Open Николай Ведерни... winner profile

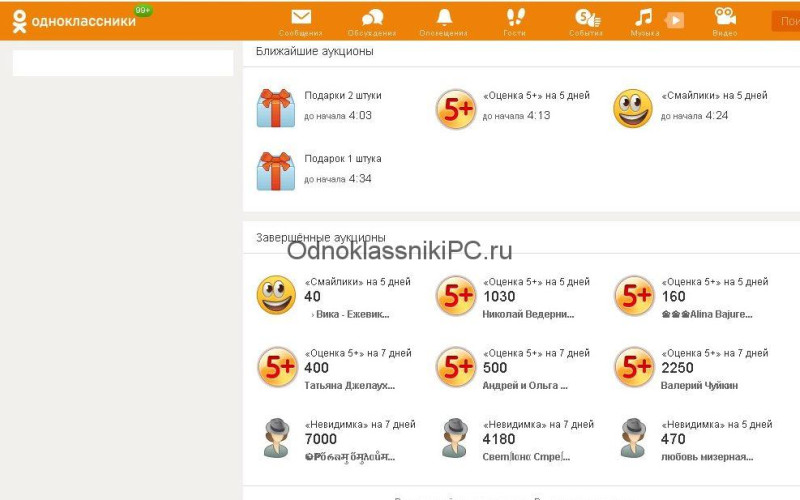(528, 315)
